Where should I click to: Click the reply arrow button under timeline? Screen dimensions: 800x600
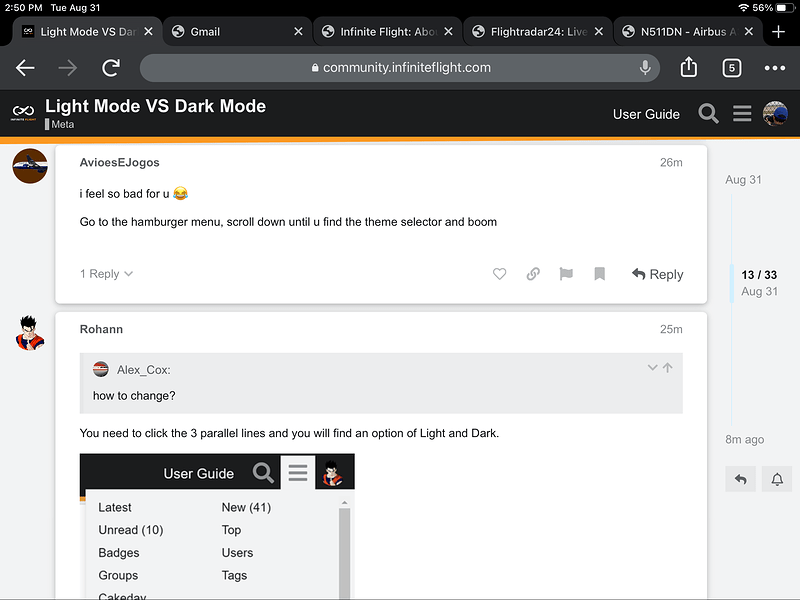point(740,479)
